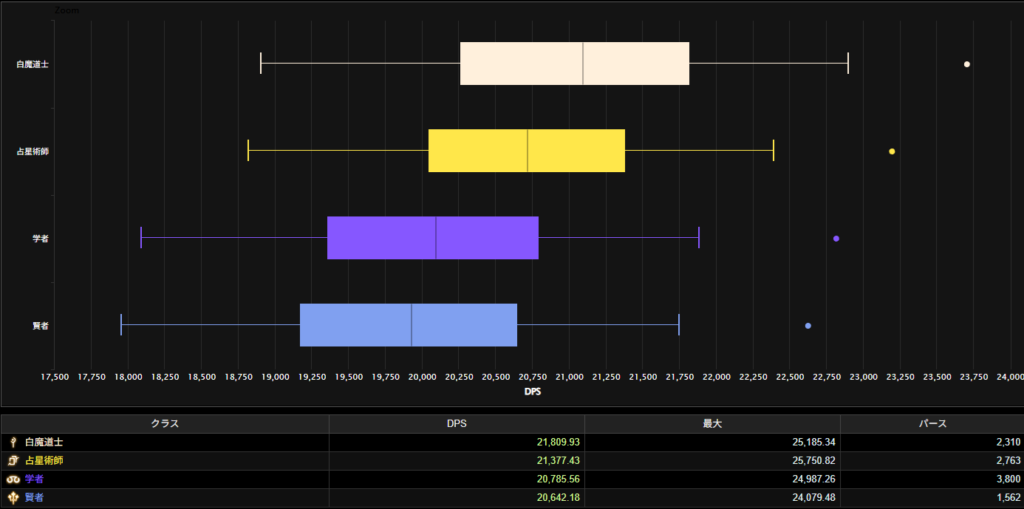Click the Scholar job icon in table

coord(13,479)
